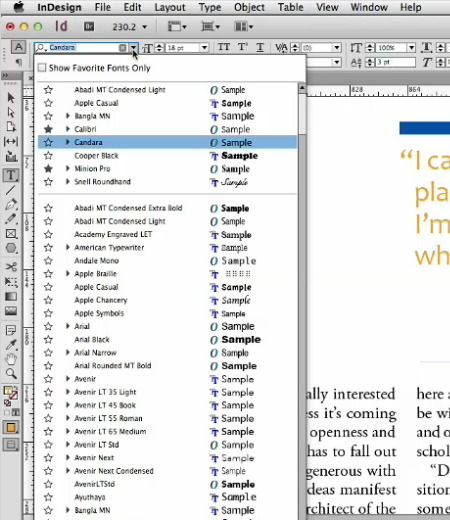This screenshot has height=520, width=450.
Task: Click the fill and stroke color swatch
Action: click(11, 393)
